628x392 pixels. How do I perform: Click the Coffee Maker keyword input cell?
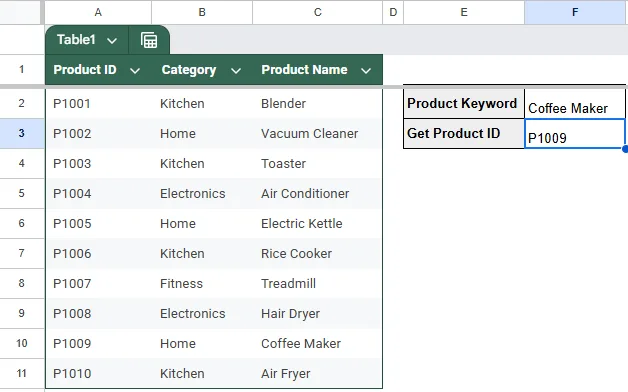point(575,103)
